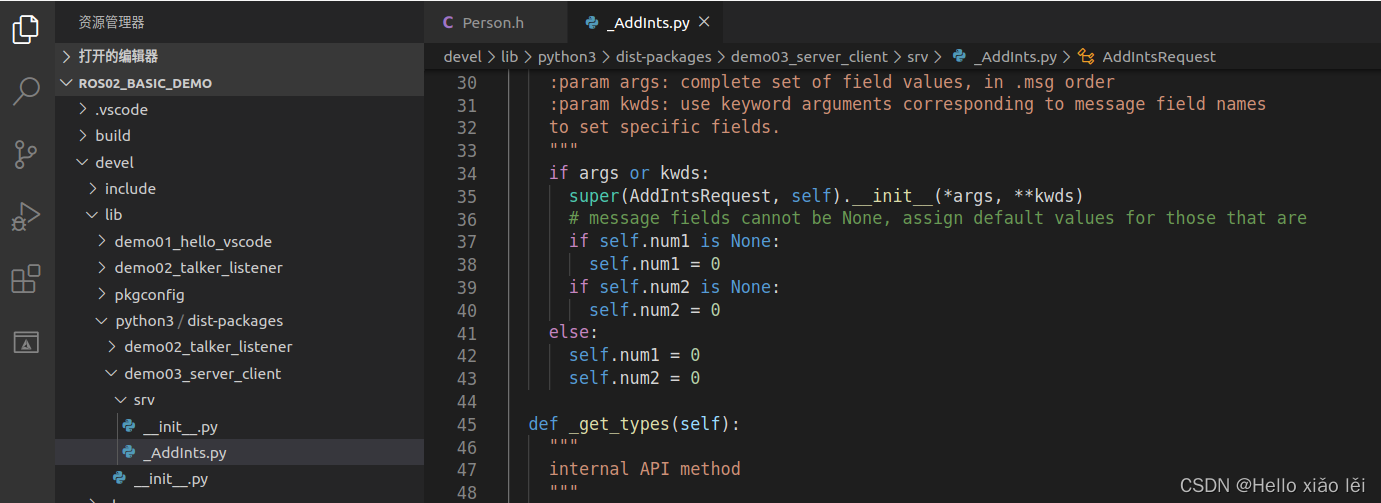
Task: Expand the include folder
Action: tap(239, 188)
